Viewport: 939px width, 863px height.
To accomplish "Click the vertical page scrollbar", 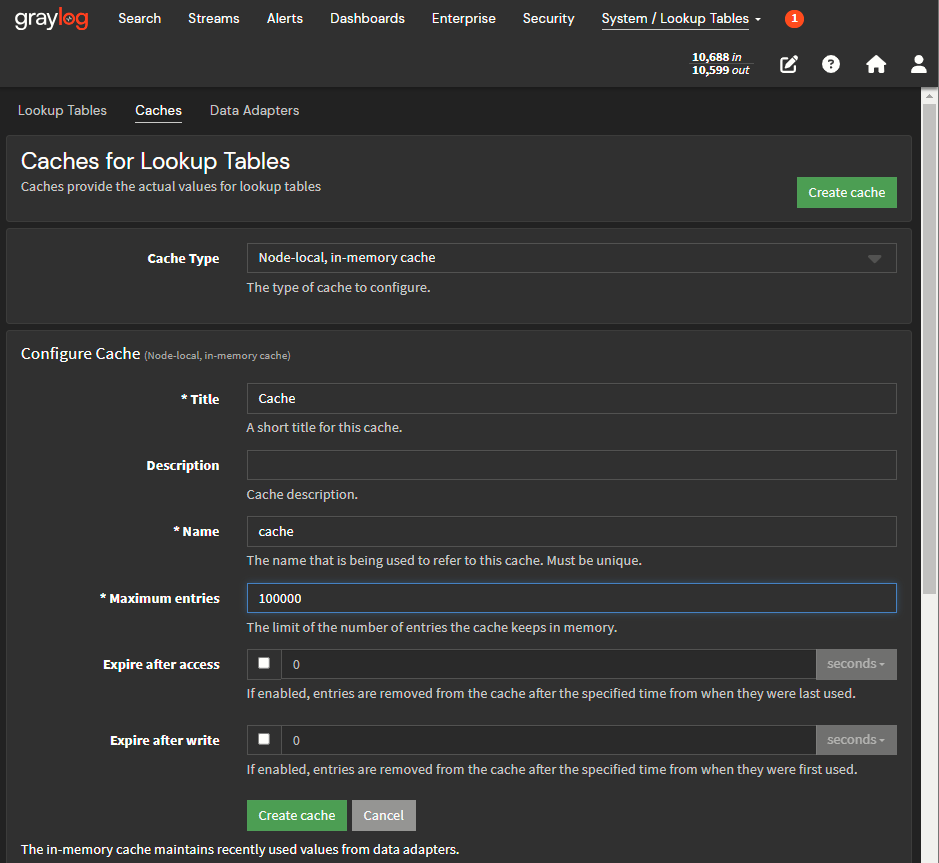I will pyautogui.click(x=929, y=400).
